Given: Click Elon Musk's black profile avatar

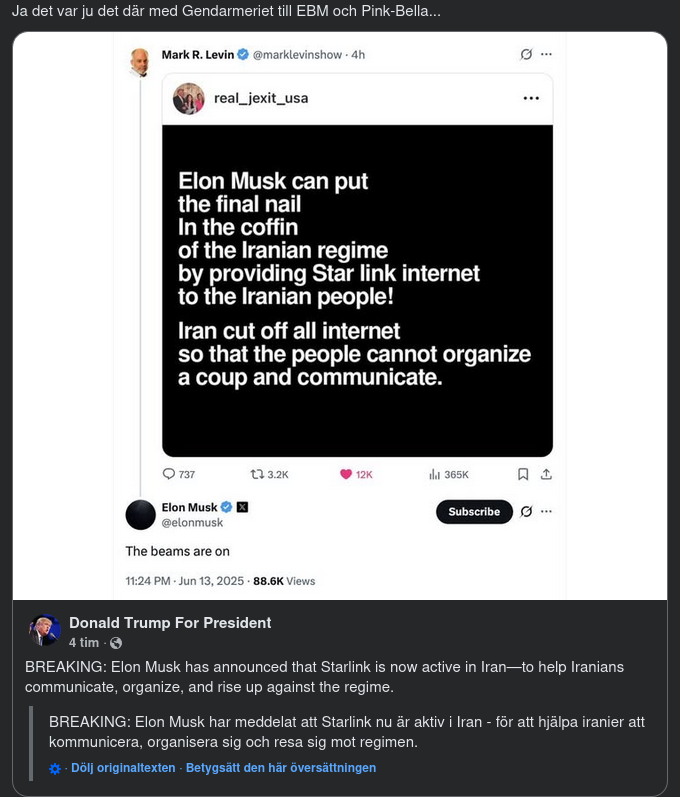Looking at the screenshot, I should (141, 514).
